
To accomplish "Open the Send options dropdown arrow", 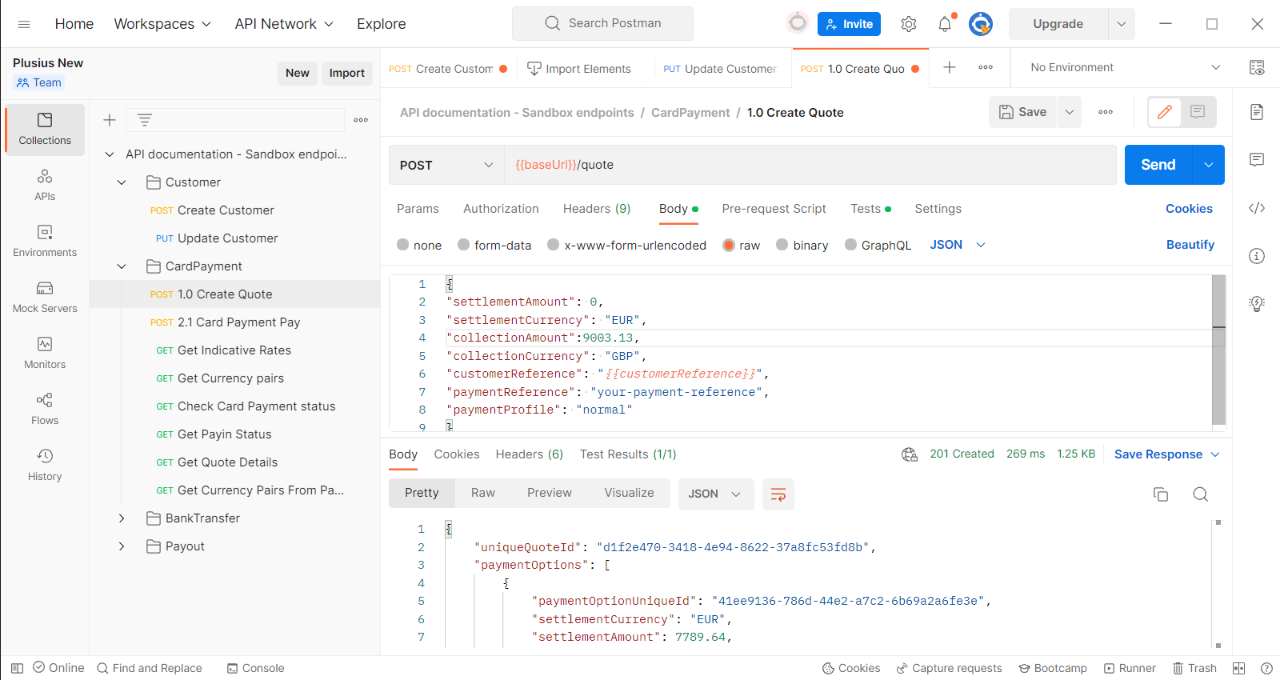I will click(1209, 165).
